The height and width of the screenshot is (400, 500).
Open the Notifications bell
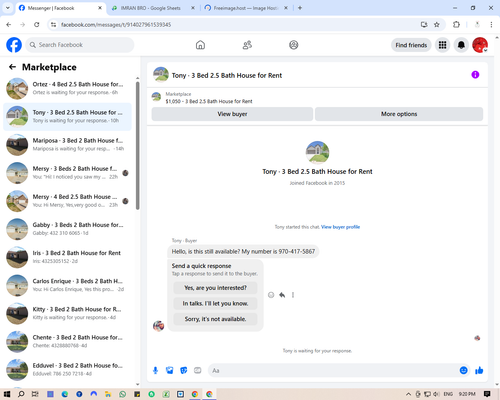click(461, 45)
